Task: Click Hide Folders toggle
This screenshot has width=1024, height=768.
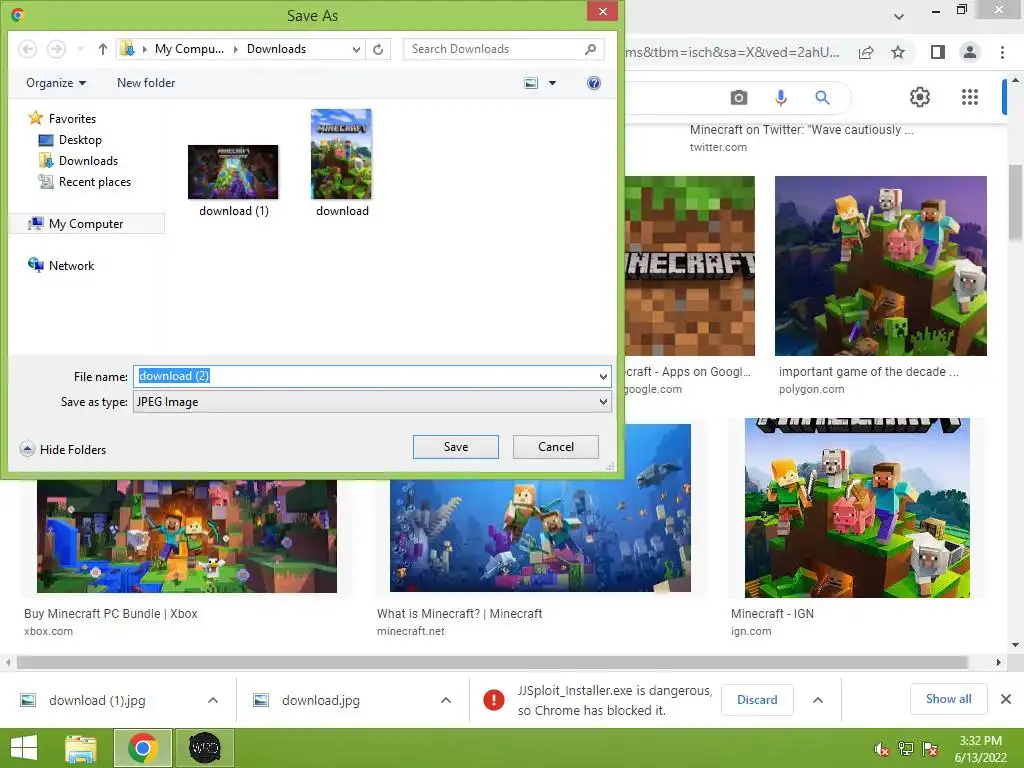Action: tap(63, 449)
